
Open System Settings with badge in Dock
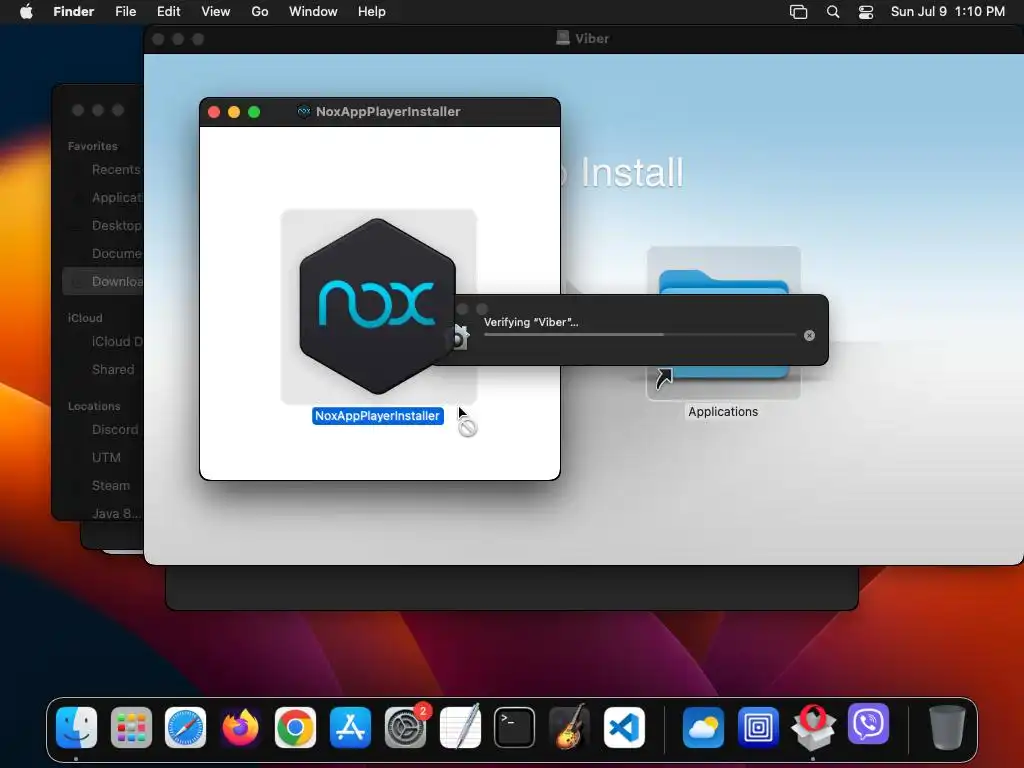point(406,728)
